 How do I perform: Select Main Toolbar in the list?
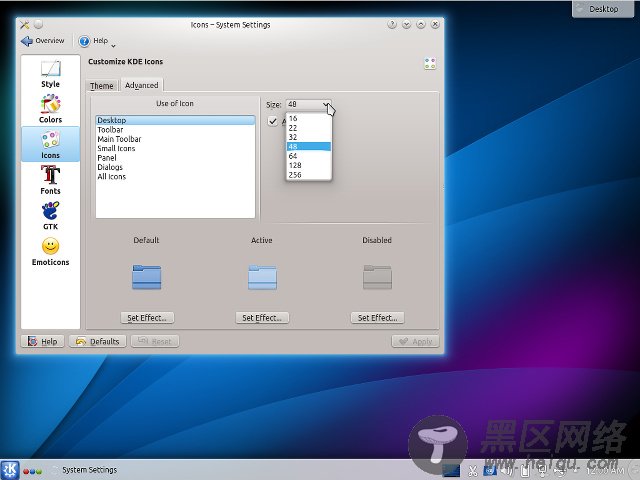175,139
